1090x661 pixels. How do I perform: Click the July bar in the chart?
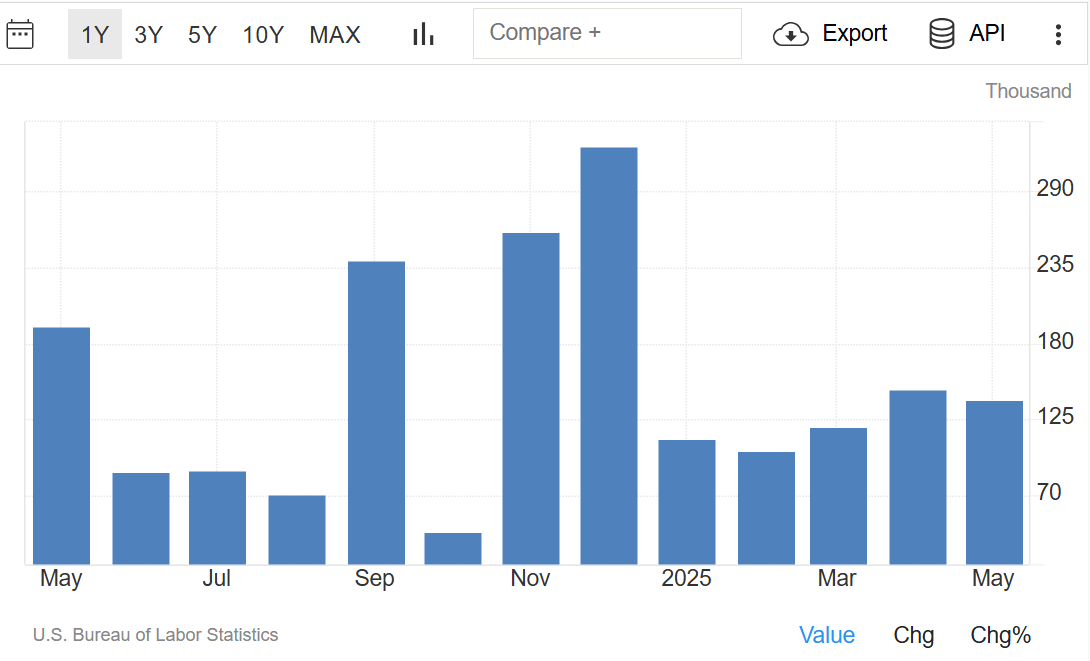coord(218,518)
